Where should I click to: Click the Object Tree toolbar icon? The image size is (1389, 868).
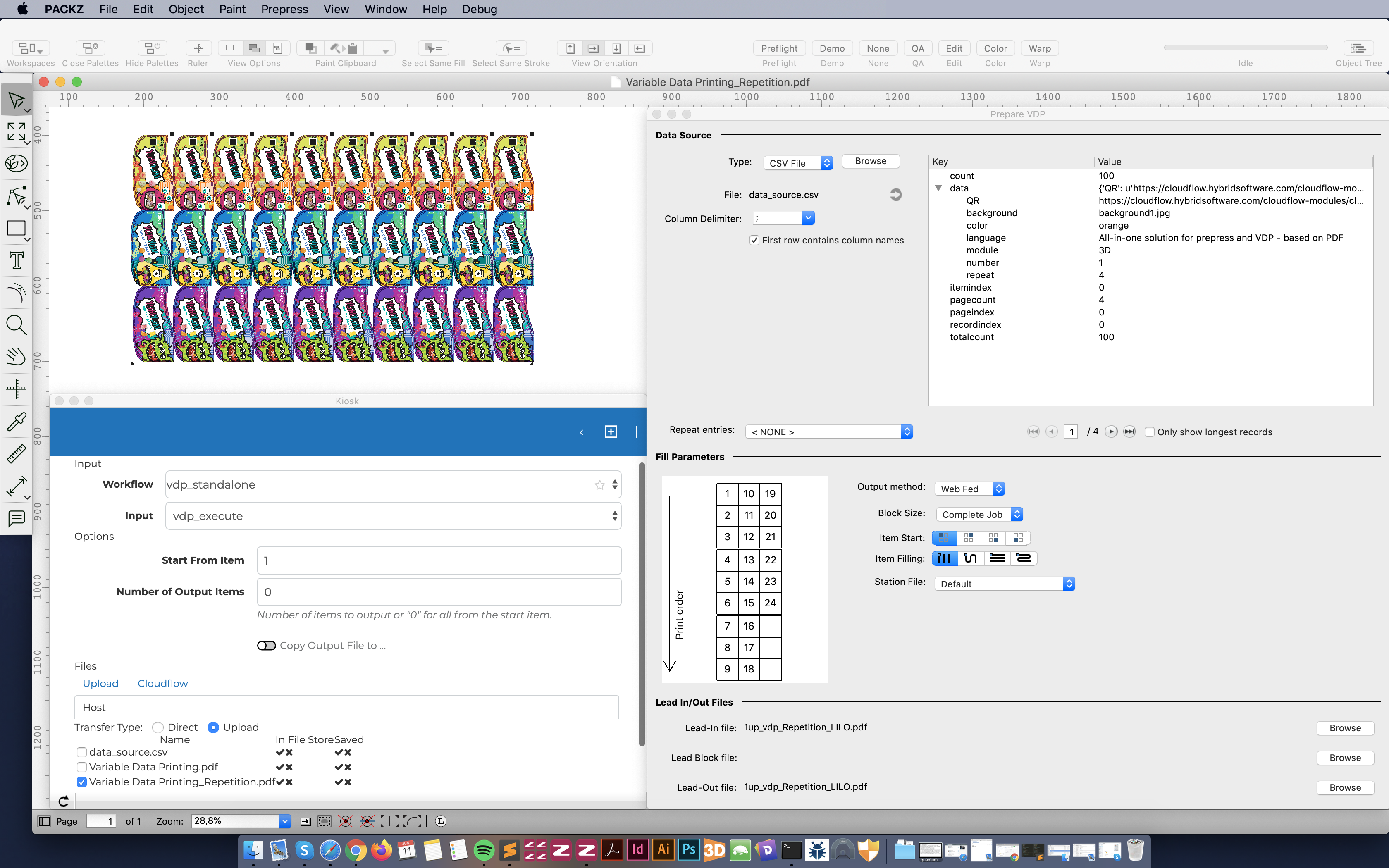coord(1358,48)
